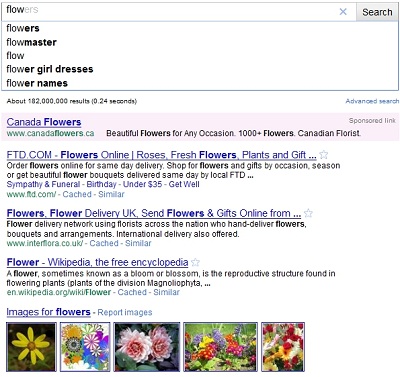
Task: Click the 'Beautiful Flowers for Any Occasion' ad text
Action: tap(233, 133)
